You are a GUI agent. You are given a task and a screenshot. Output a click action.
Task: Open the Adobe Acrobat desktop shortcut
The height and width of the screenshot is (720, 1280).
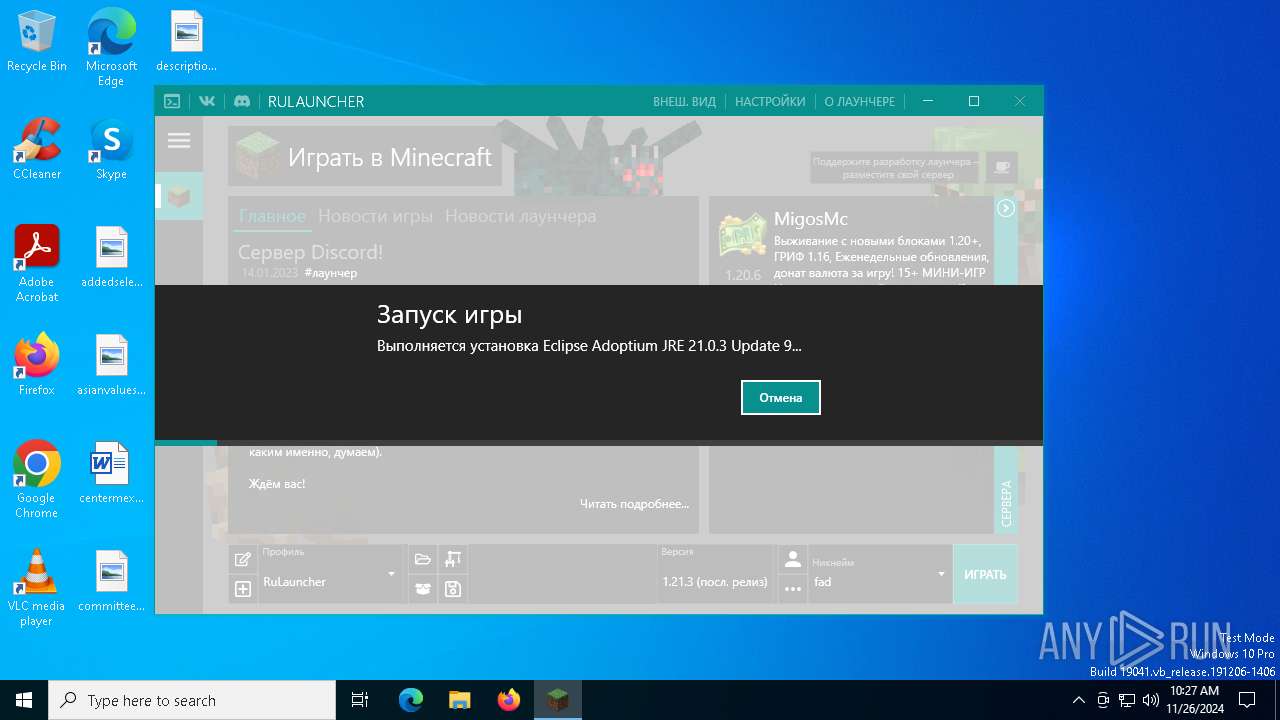37,264
